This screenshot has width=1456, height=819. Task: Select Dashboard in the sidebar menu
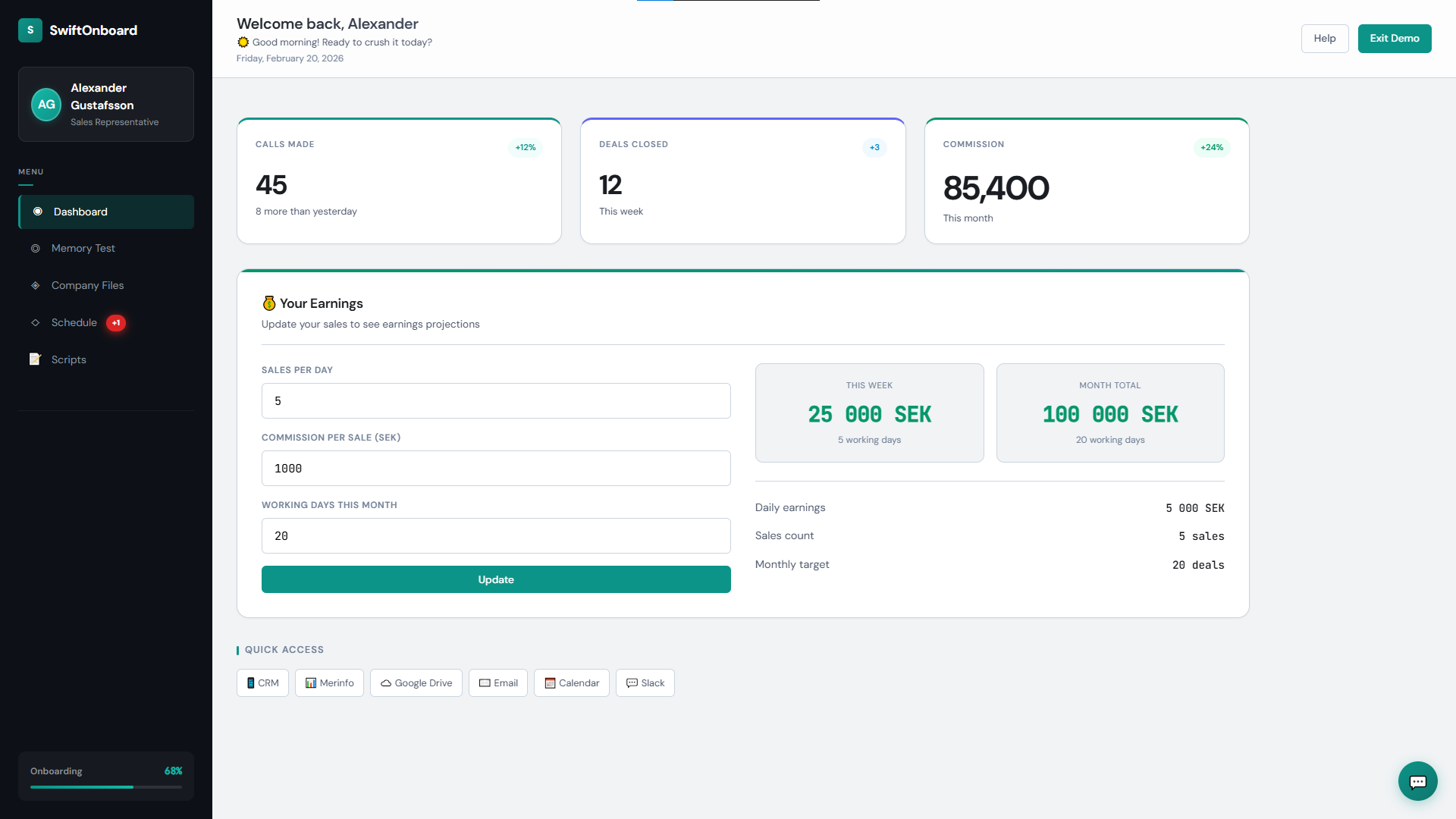[106, 212]
